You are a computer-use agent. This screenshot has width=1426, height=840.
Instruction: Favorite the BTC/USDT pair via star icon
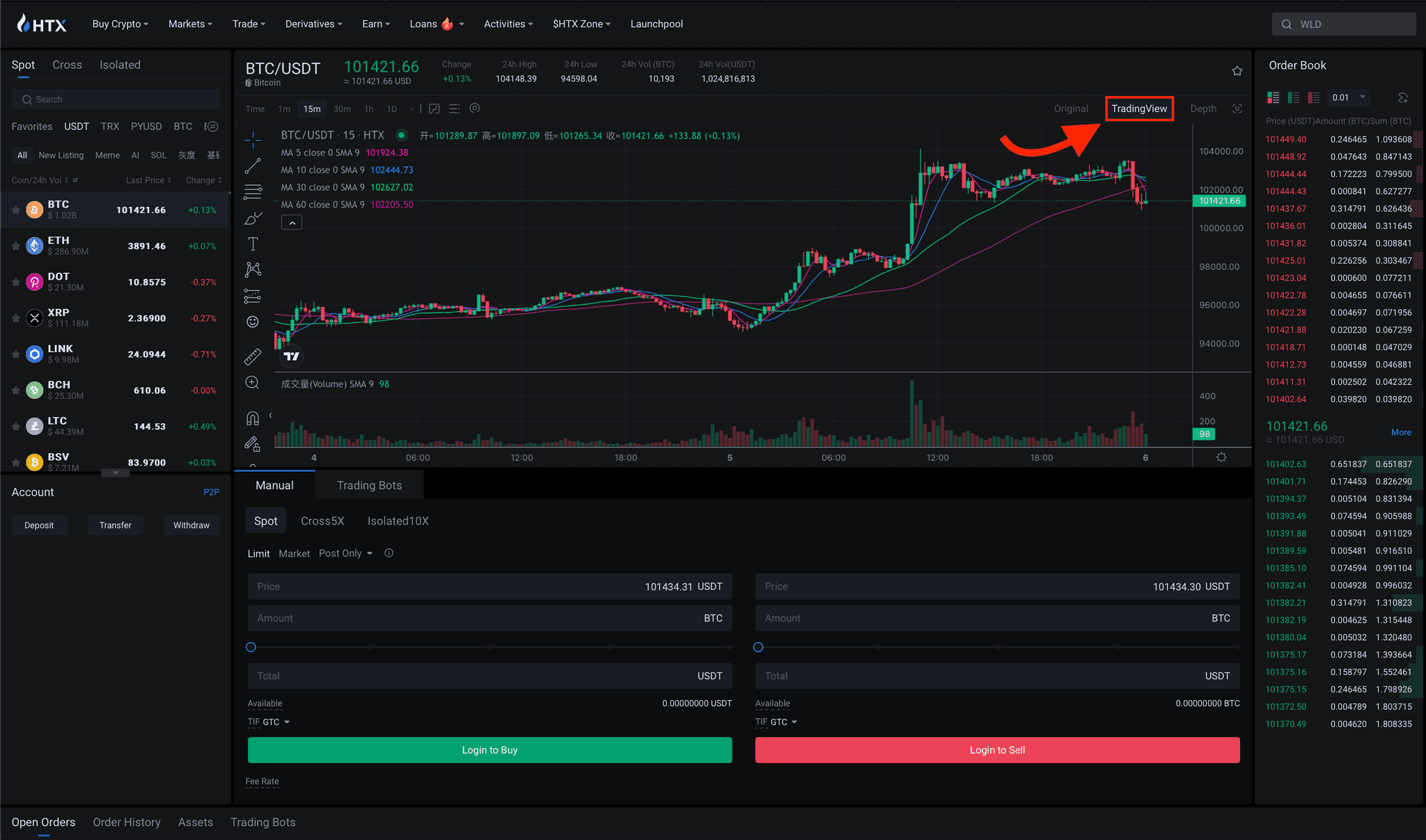pos(1237,70)
